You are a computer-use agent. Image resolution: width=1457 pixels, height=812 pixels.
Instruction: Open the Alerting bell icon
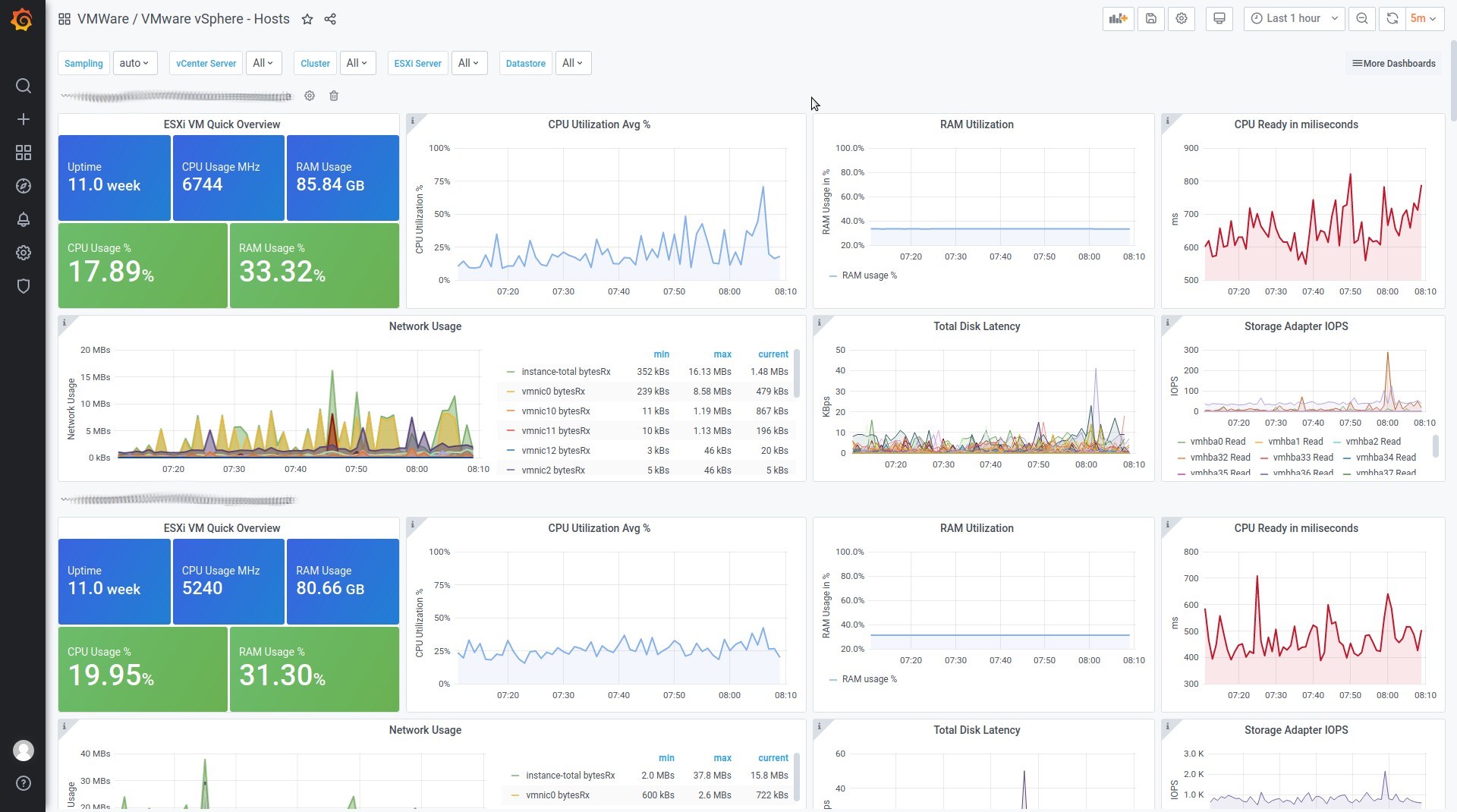click(24, 219)
